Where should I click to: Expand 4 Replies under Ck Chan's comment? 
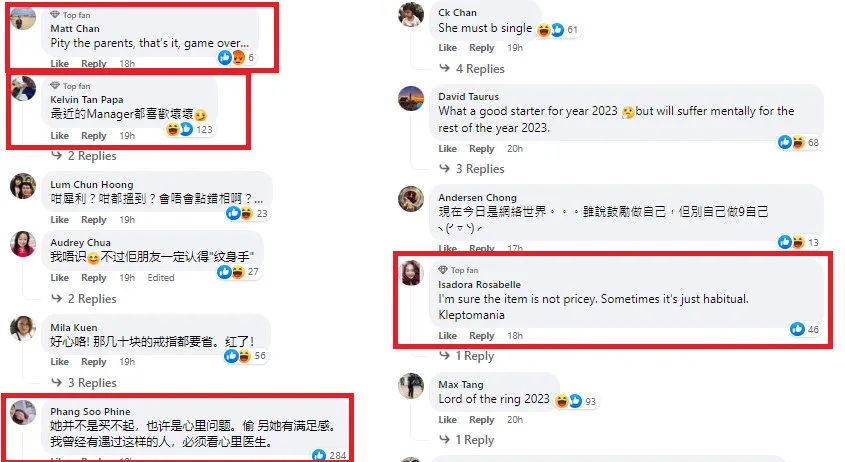(472, 69)
